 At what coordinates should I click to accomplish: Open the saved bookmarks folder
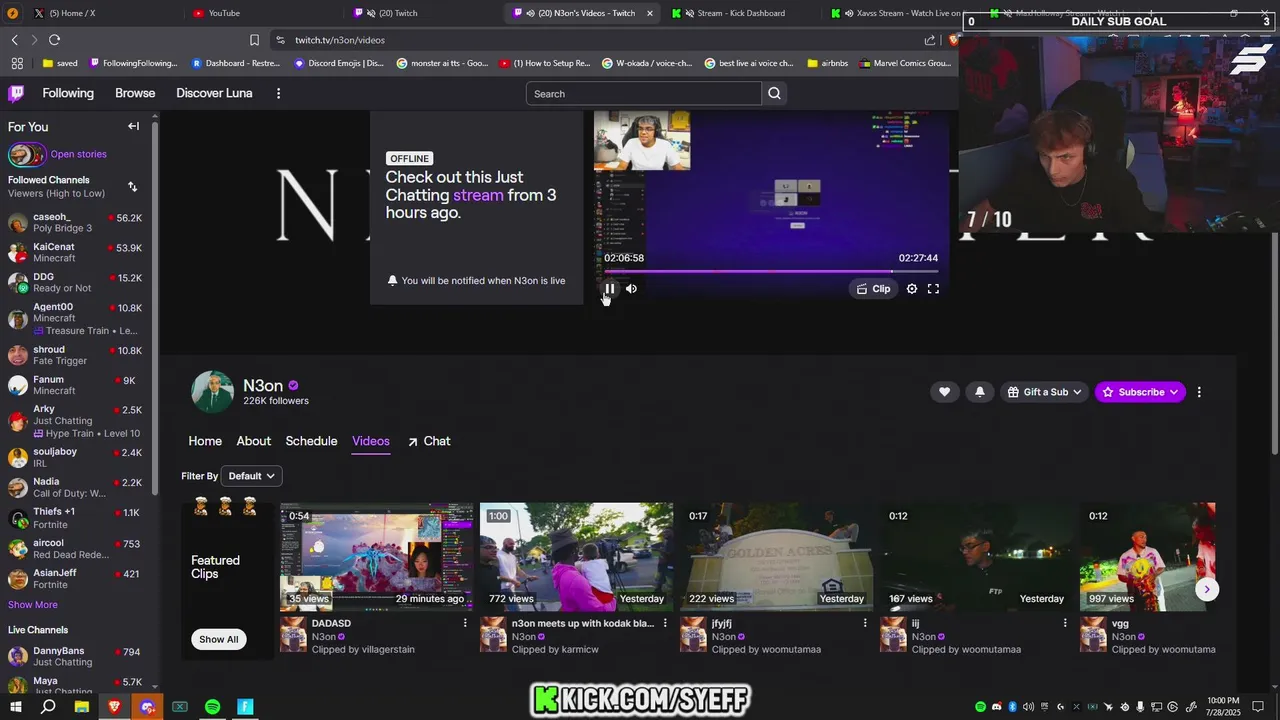click(60, 63)
